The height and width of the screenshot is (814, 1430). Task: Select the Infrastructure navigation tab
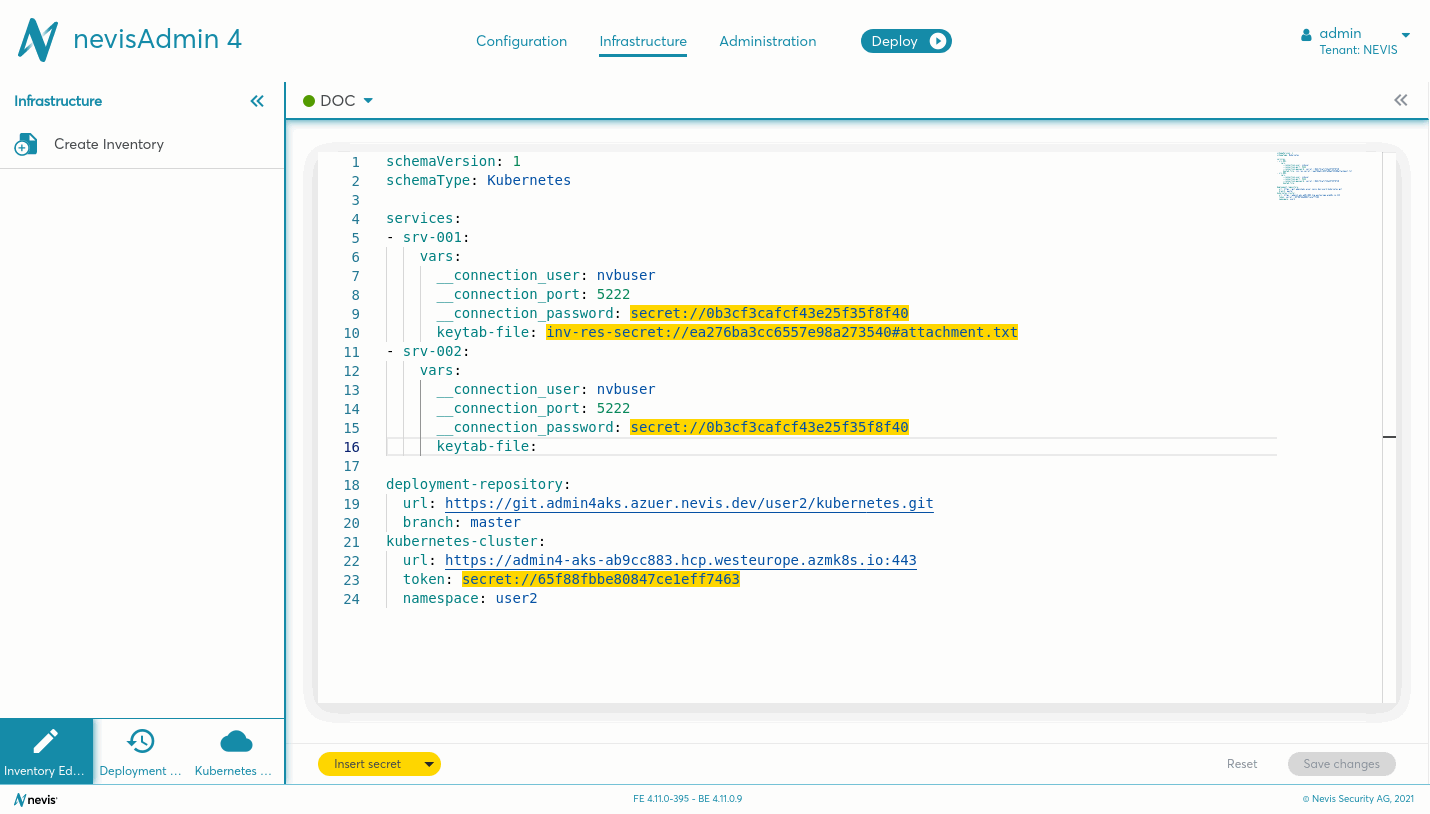[643, 41]
